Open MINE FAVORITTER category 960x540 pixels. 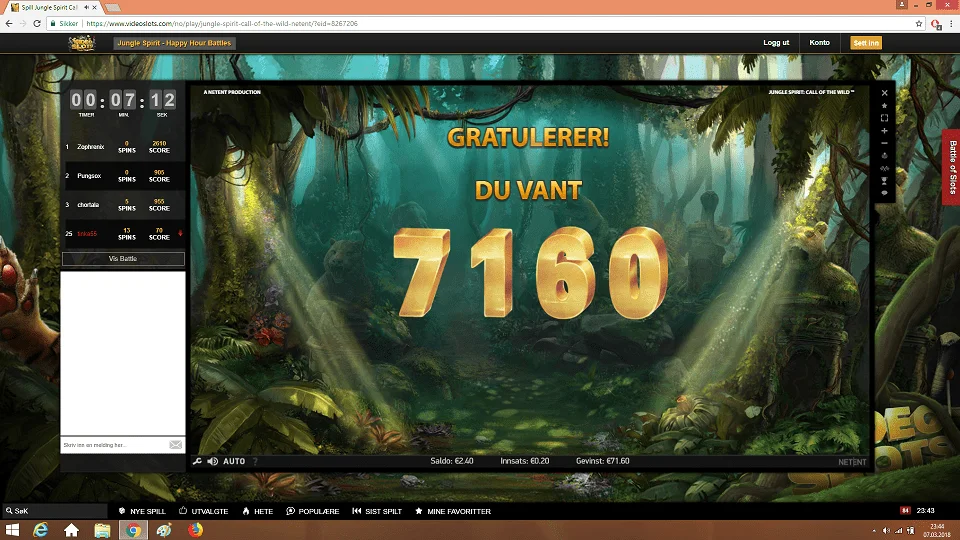(x=452, y=511)
